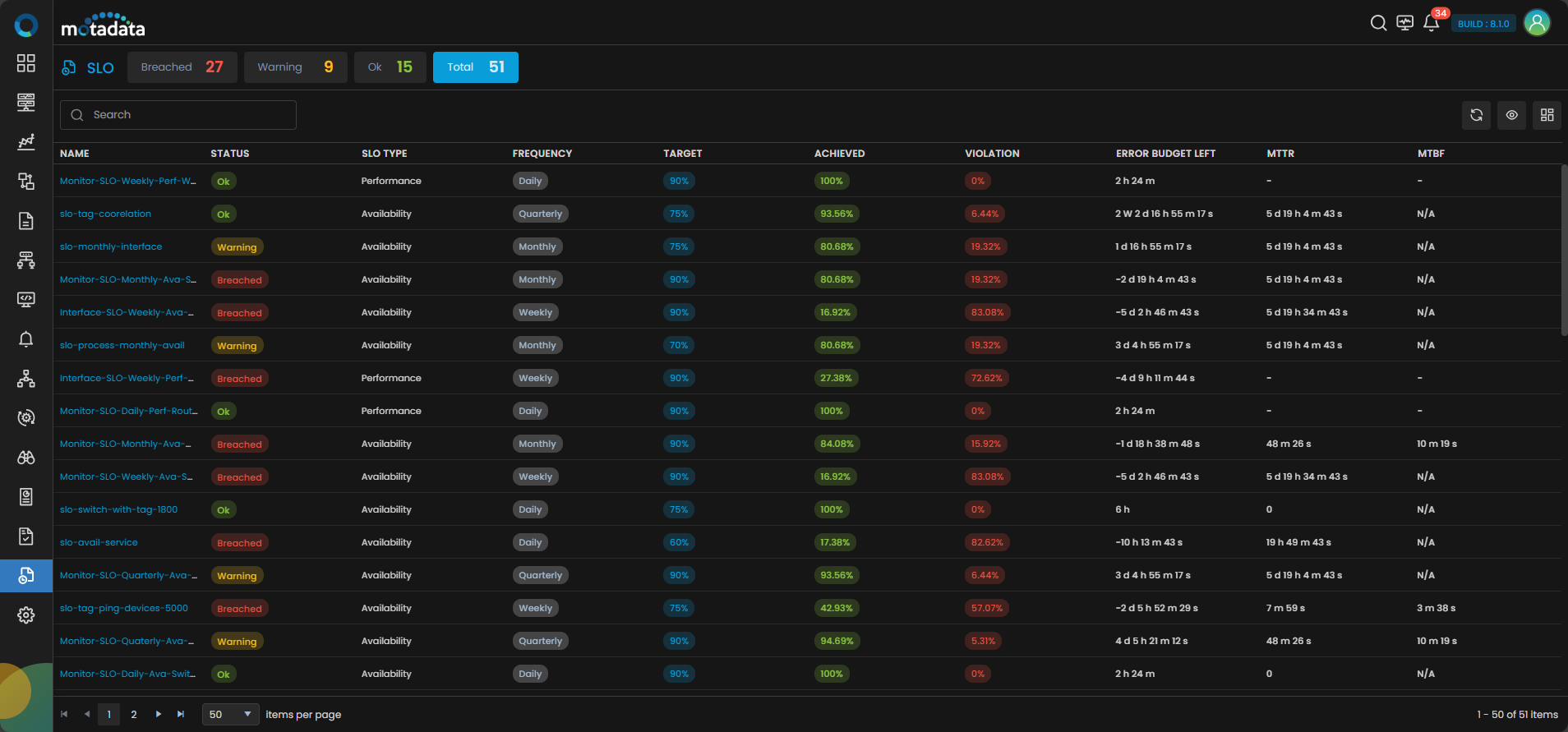Click the notifications bell with badge 34

click(x=1431, y=23)
